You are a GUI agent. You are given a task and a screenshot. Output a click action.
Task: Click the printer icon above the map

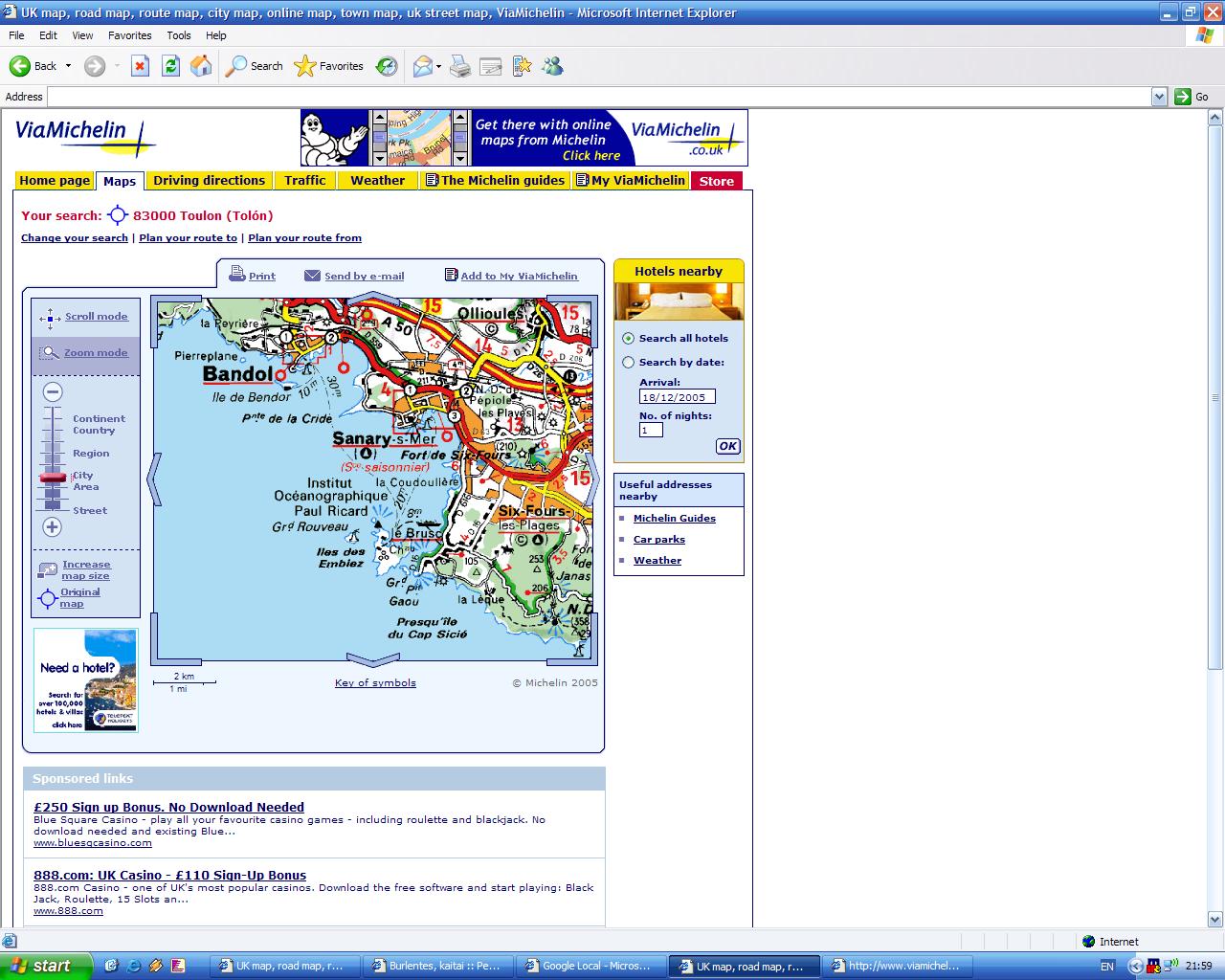[237, 275]
